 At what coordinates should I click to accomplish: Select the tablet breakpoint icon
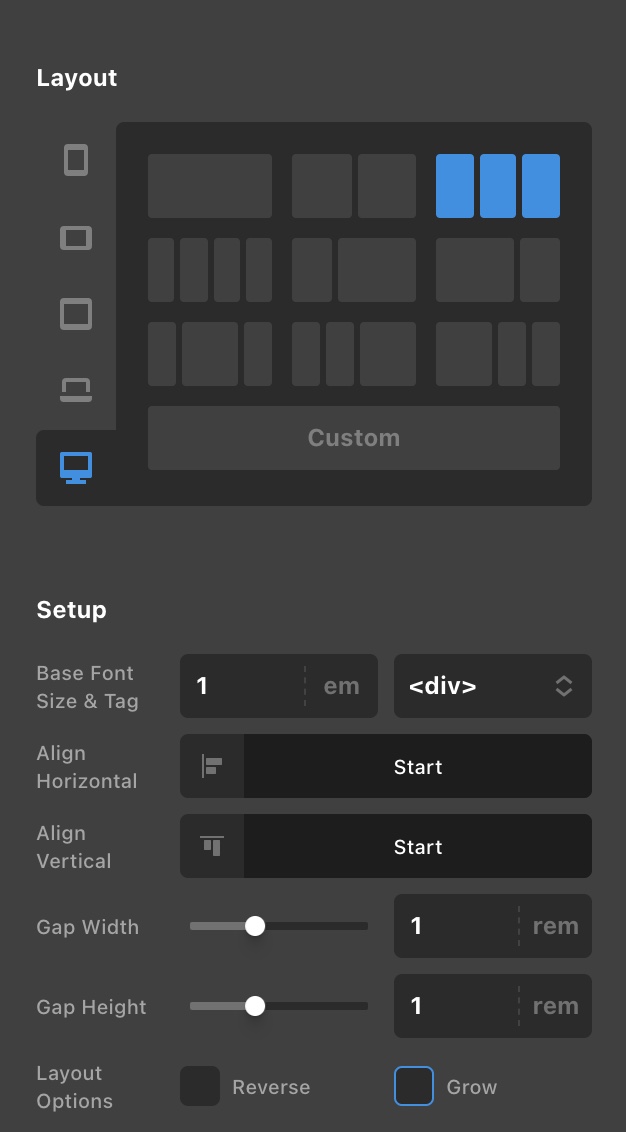point(76,314)
